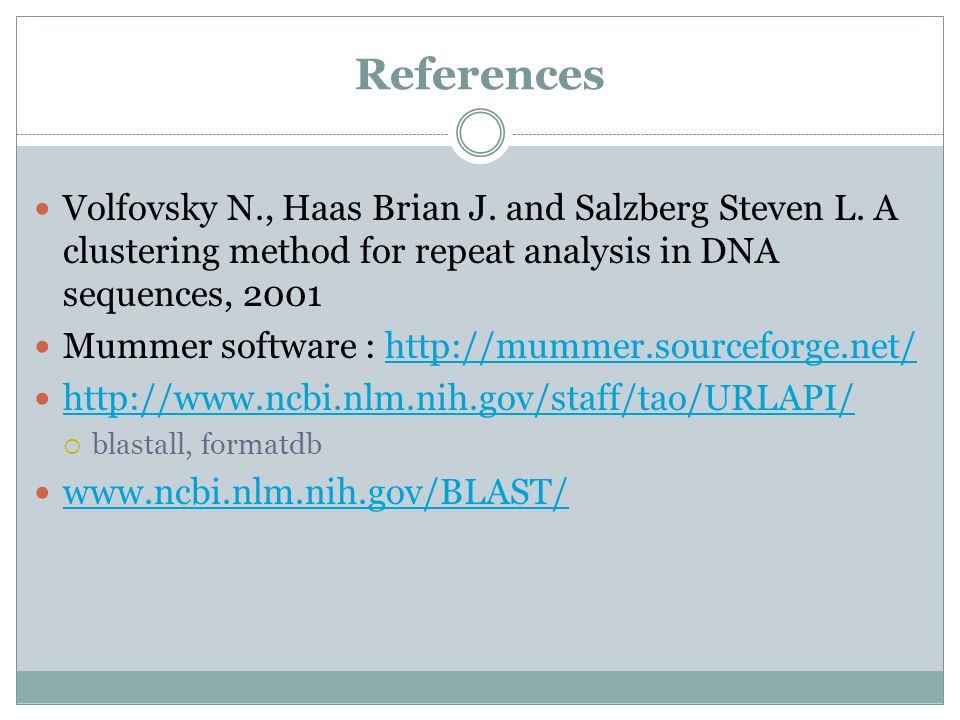The image size is (960, 720).
Task: Click the word 'DNA' in the citation
Action: pos(740,252)
